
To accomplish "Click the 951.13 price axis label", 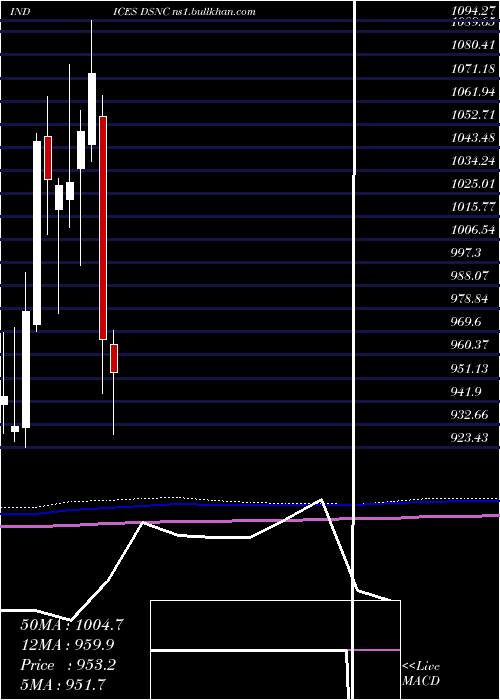I will (469, 369).
